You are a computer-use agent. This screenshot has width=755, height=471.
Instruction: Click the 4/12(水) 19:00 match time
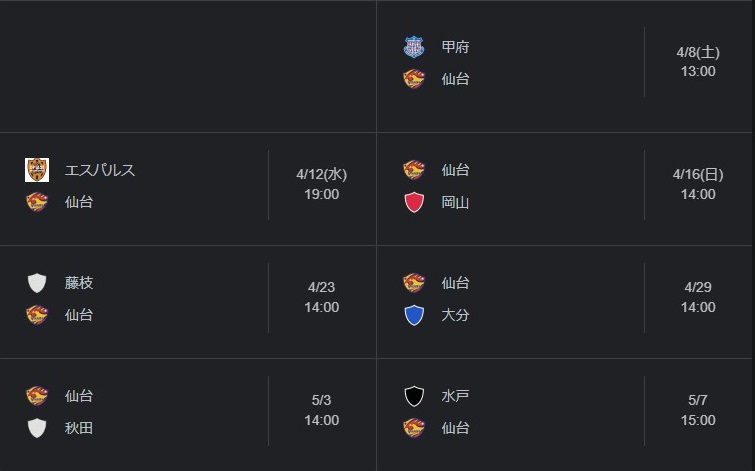(321, 184)
